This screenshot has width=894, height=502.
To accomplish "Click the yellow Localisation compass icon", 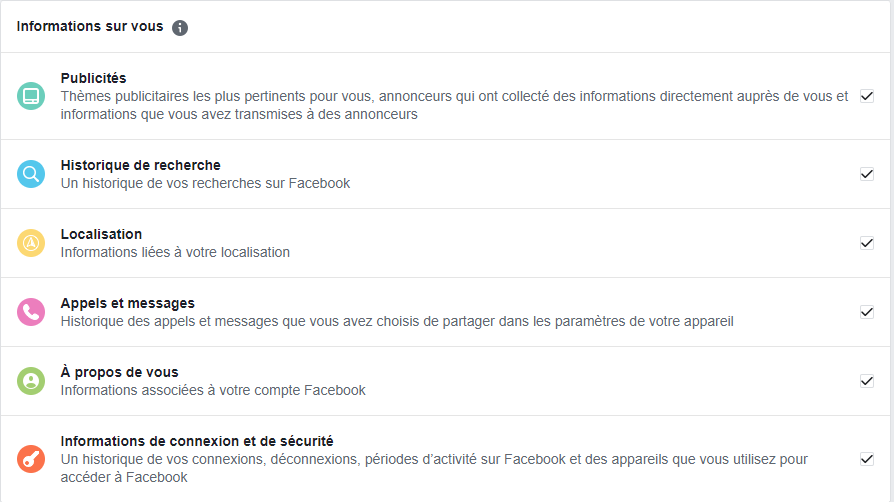I will tap(31, 243).
